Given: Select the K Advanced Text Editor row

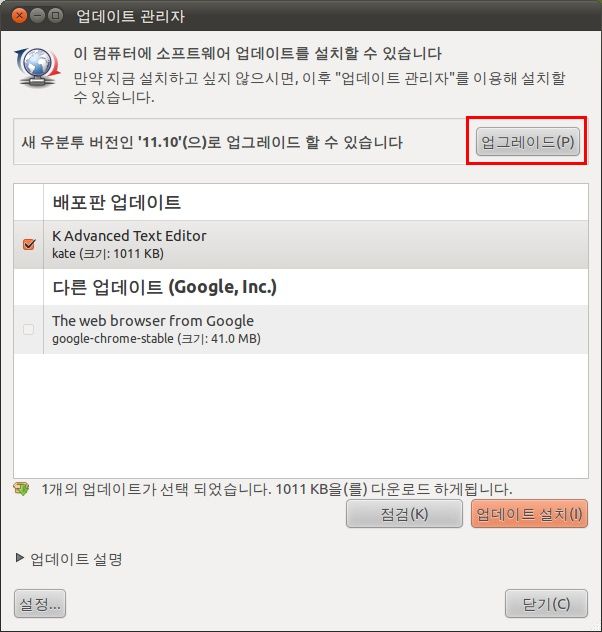Looking at the screenshot, I should coord(301,244).
